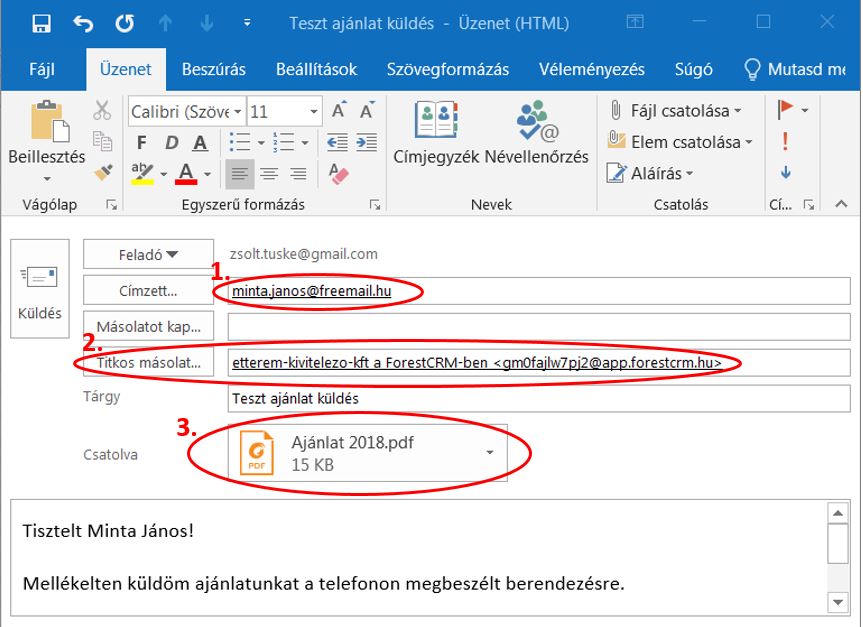Image resolution: width=863 pixels, height=627 pixels.
Task: Toggle bold (F) formatting
Action: [142, 142]
